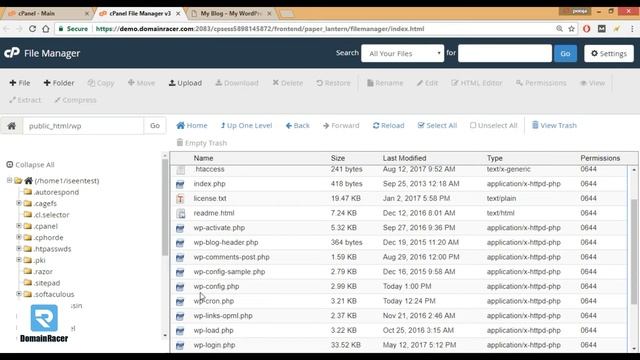Click the Edit toolbar button
Viewport: 640px width, 360px height.
pos(427,83)
